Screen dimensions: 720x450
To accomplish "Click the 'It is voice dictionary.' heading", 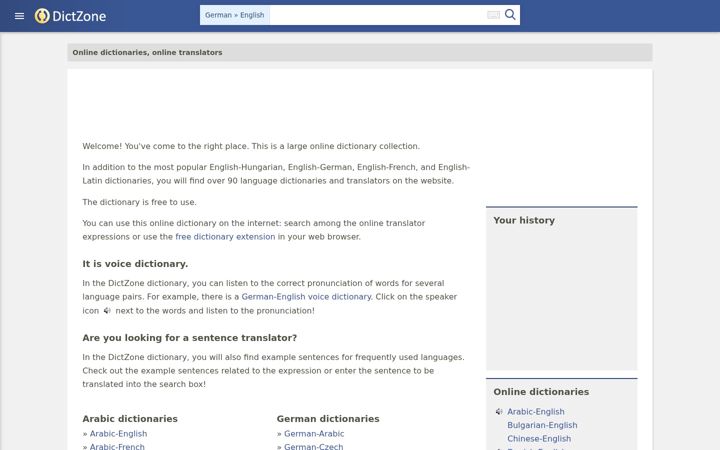I will tap(135, 264).
